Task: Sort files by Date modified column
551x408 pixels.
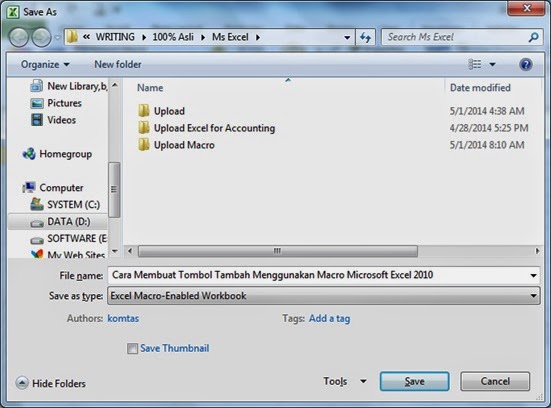Action: pos(480,88)
